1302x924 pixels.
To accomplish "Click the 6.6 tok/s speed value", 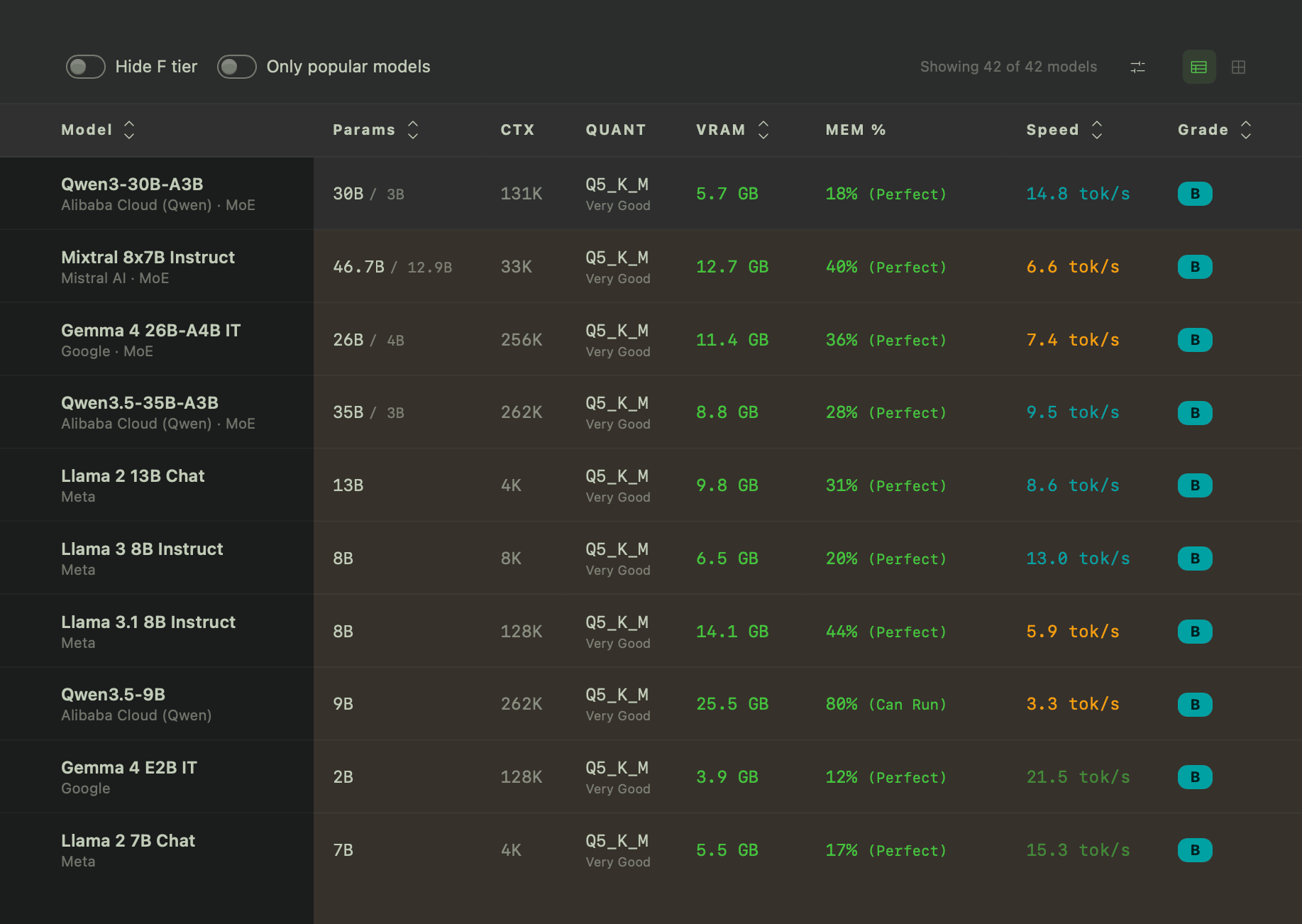I will 1073,267.
